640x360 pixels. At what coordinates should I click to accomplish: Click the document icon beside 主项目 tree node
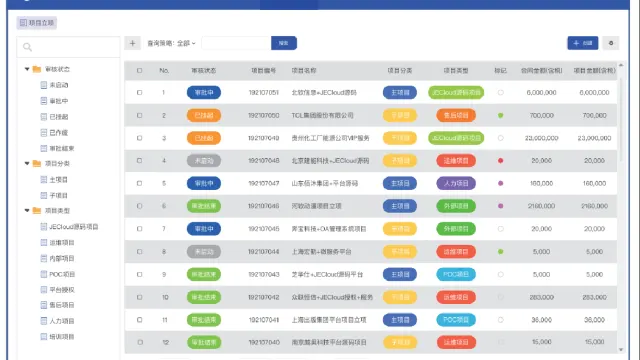pos(44,179)
